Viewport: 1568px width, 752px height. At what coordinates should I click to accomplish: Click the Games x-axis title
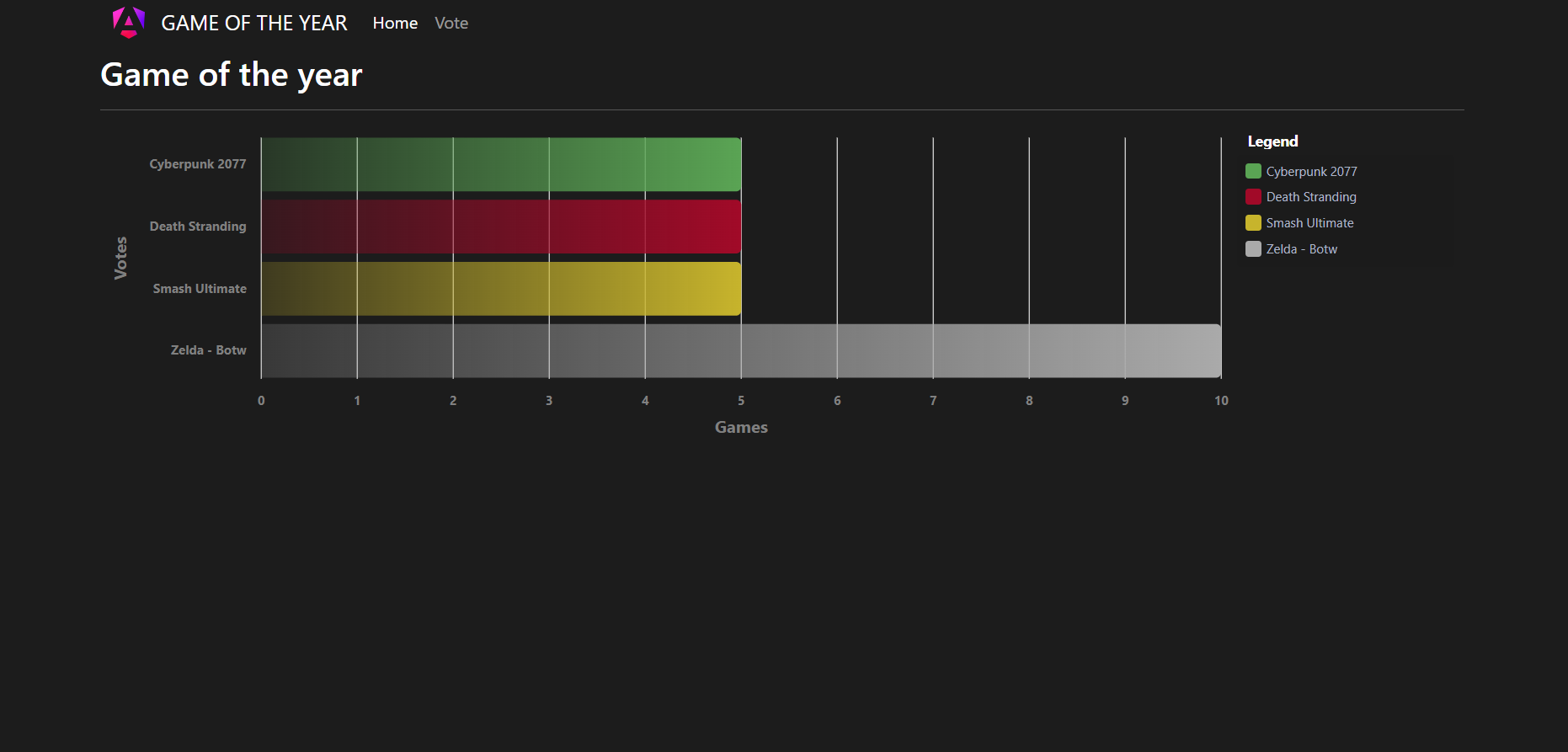pos(741,427)
